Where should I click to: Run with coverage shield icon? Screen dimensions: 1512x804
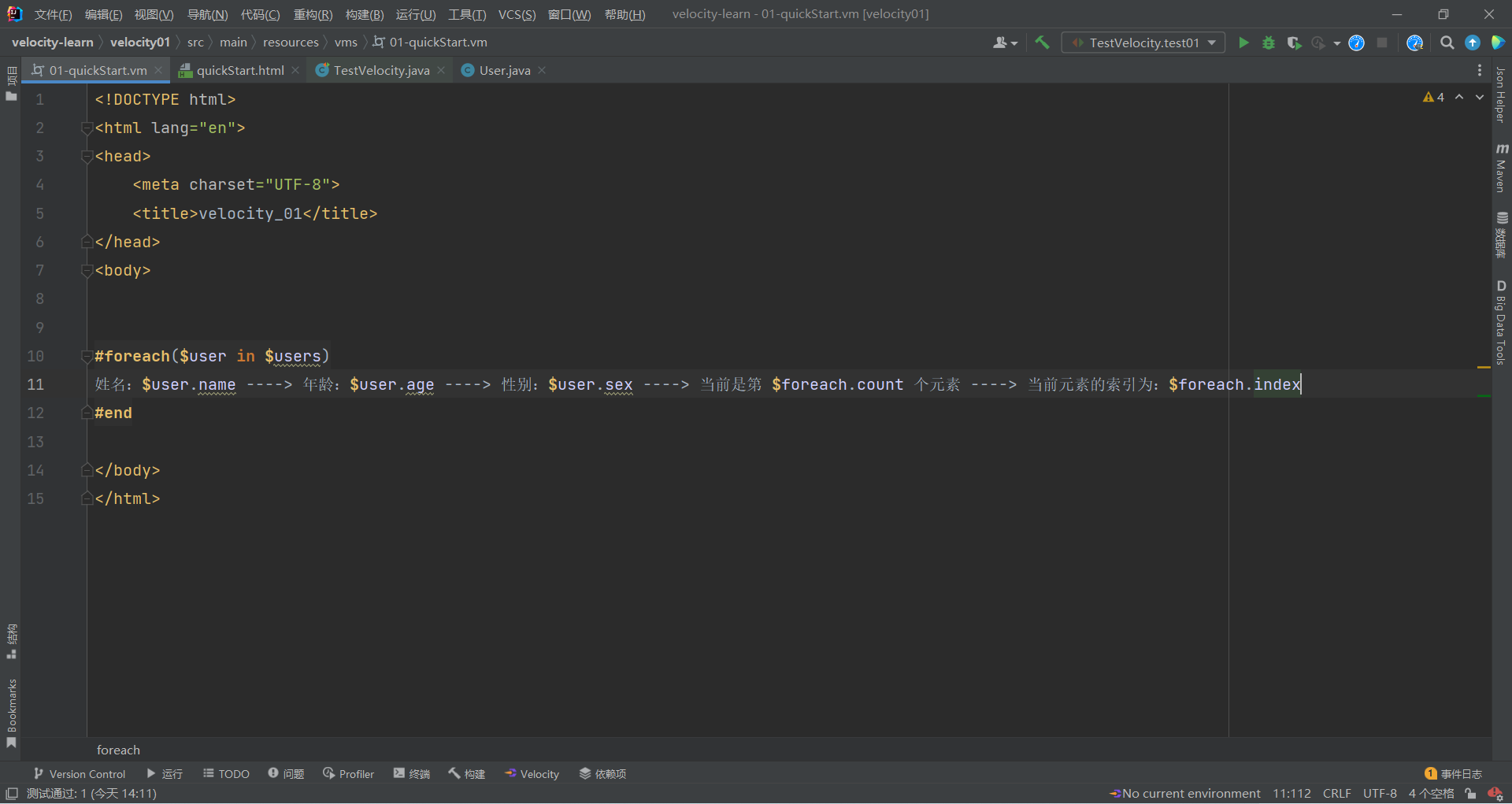[1293, 43]
